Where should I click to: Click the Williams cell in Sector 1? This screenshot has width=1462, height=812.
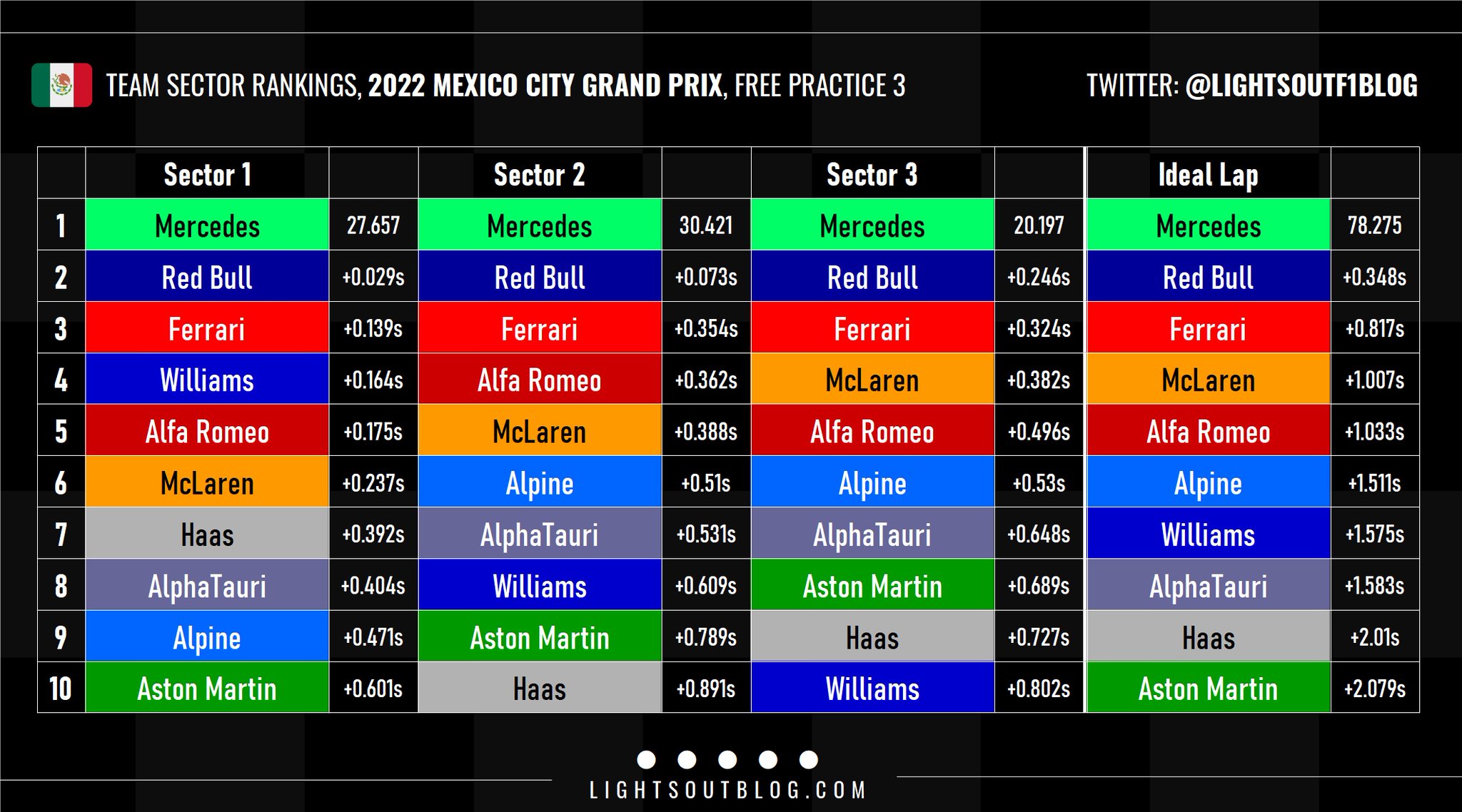click(207, 380)
